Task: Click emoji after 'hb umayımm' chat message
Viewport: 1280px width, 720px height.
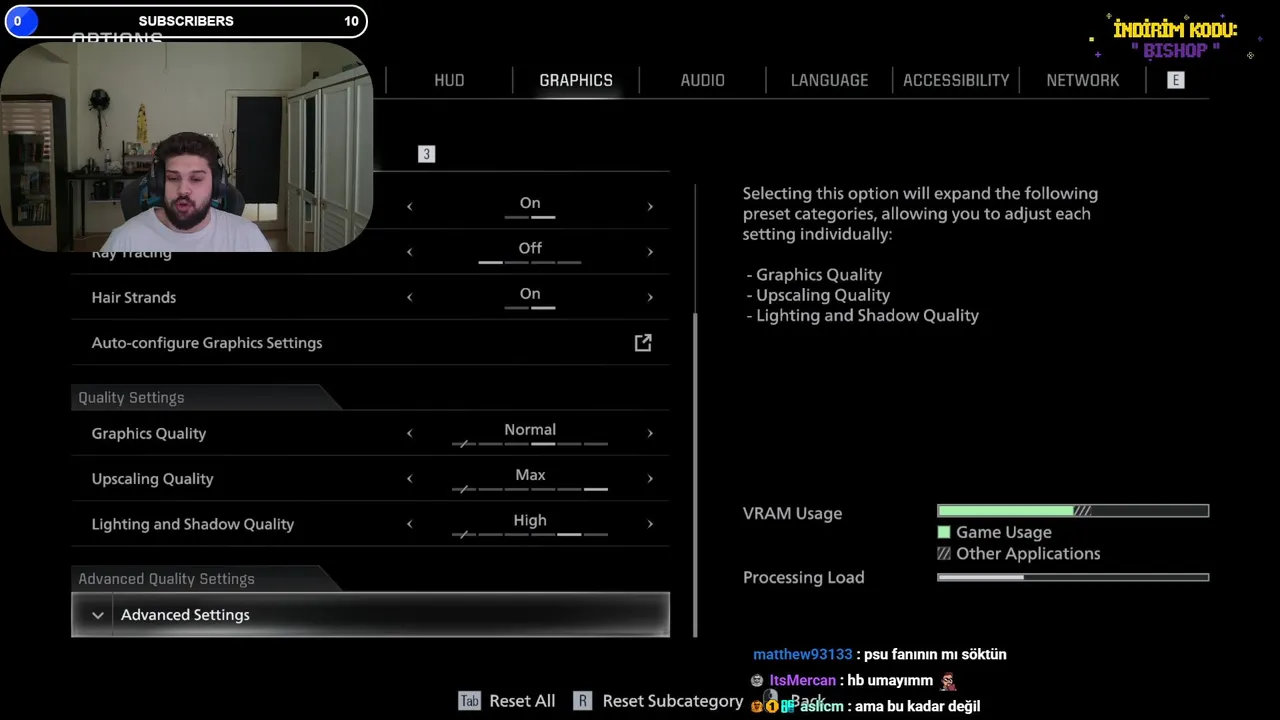Action: pos(947,681)
